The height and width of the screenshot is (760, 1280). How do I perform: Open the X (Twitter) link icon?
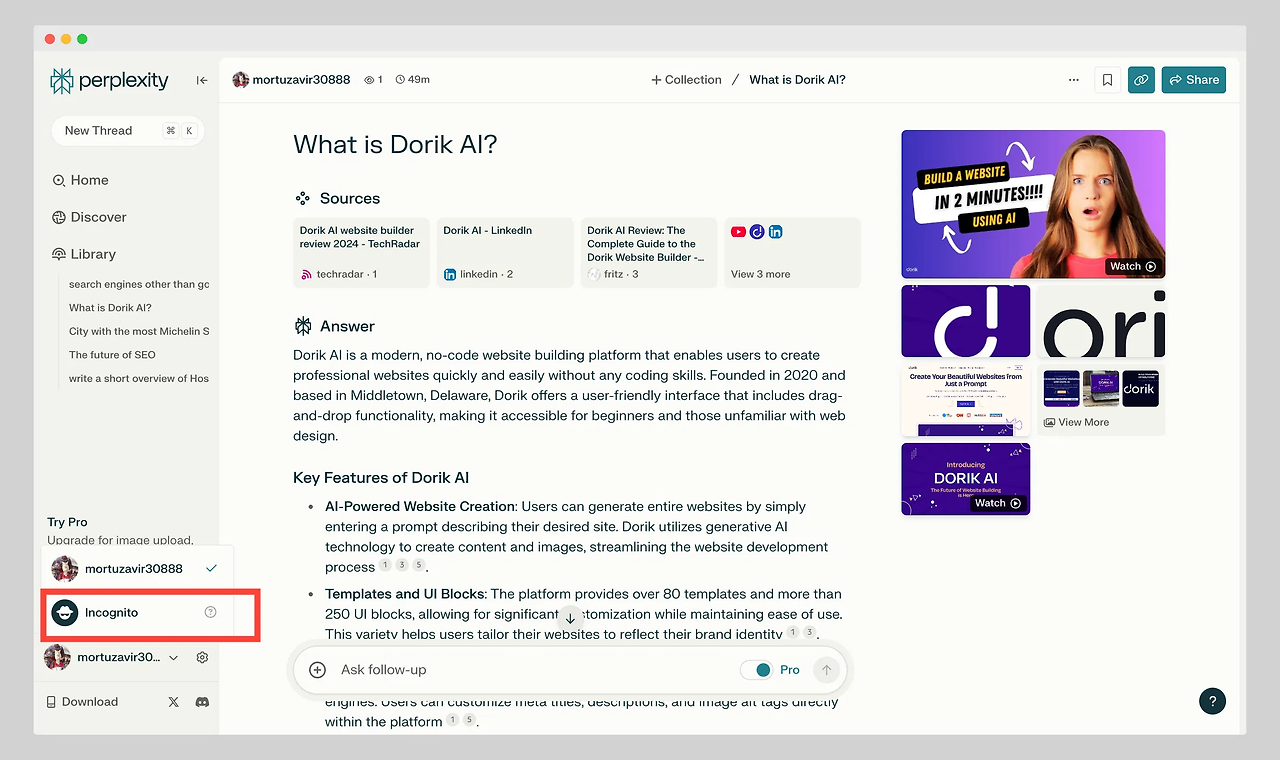[x=174, y=702]
